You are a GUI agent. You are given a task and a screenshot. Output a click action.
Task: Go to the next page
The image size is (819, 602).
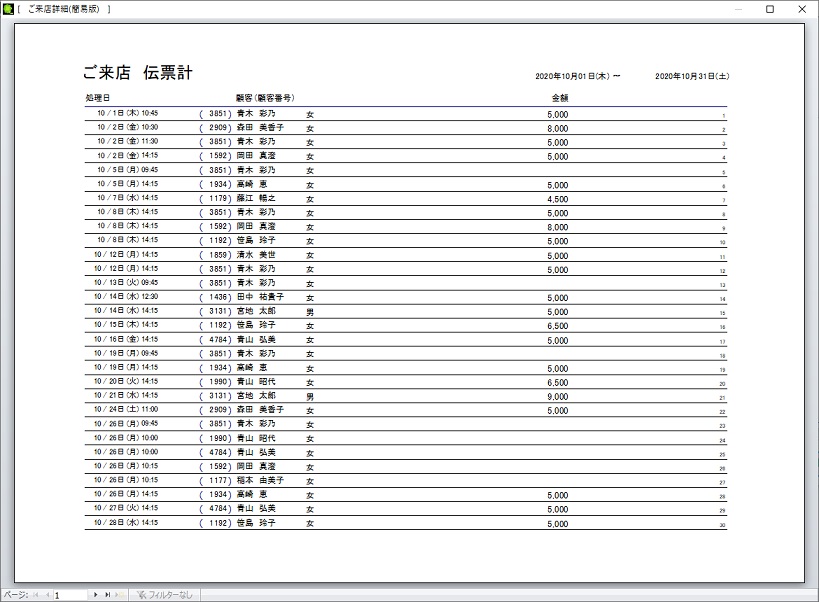[x=95, y=595]
